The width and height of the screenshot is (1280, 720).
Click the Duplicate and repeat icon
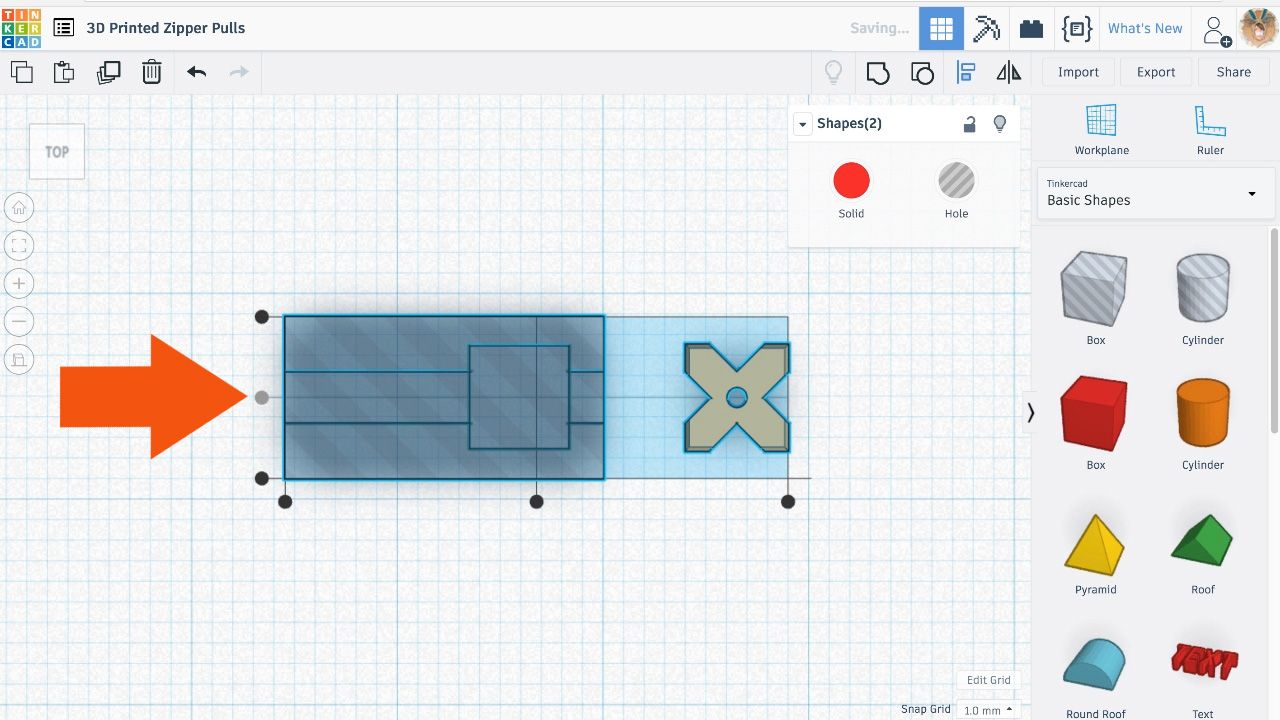tap(108, 72)
